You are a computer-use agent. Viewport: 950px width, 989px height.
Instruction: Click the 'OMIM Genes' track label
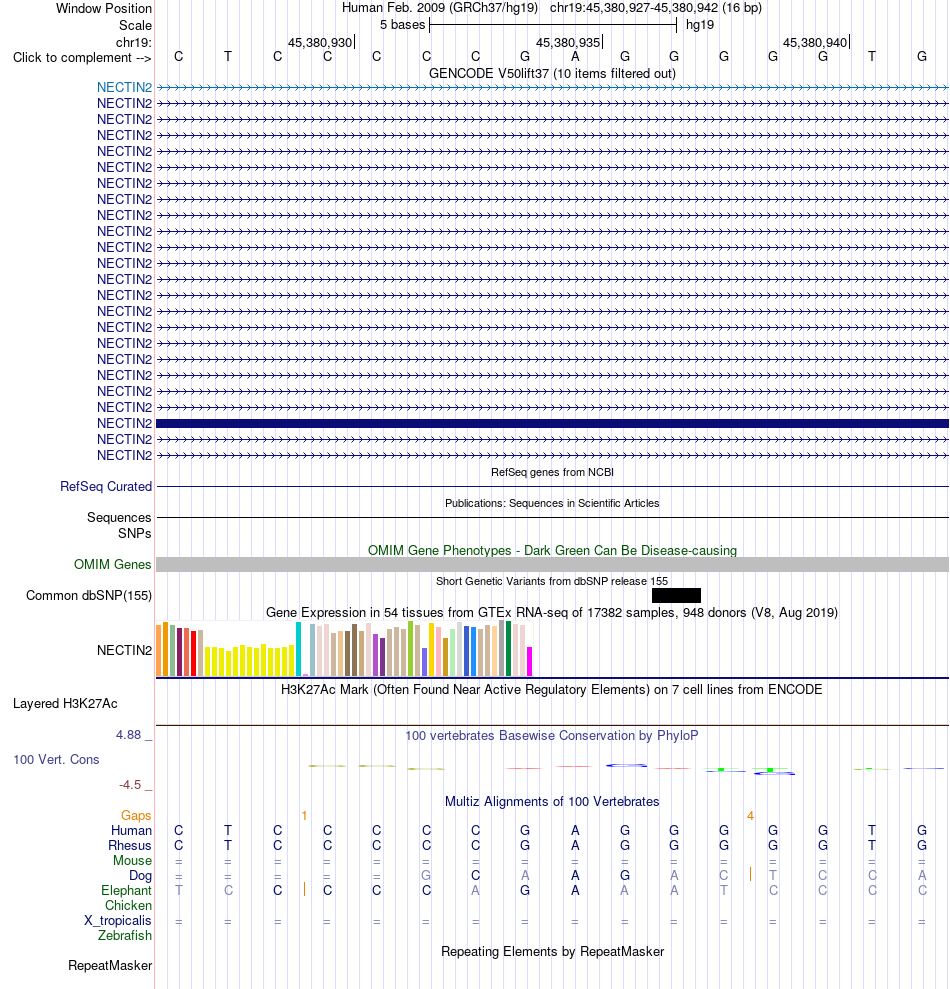coord(112,564)
